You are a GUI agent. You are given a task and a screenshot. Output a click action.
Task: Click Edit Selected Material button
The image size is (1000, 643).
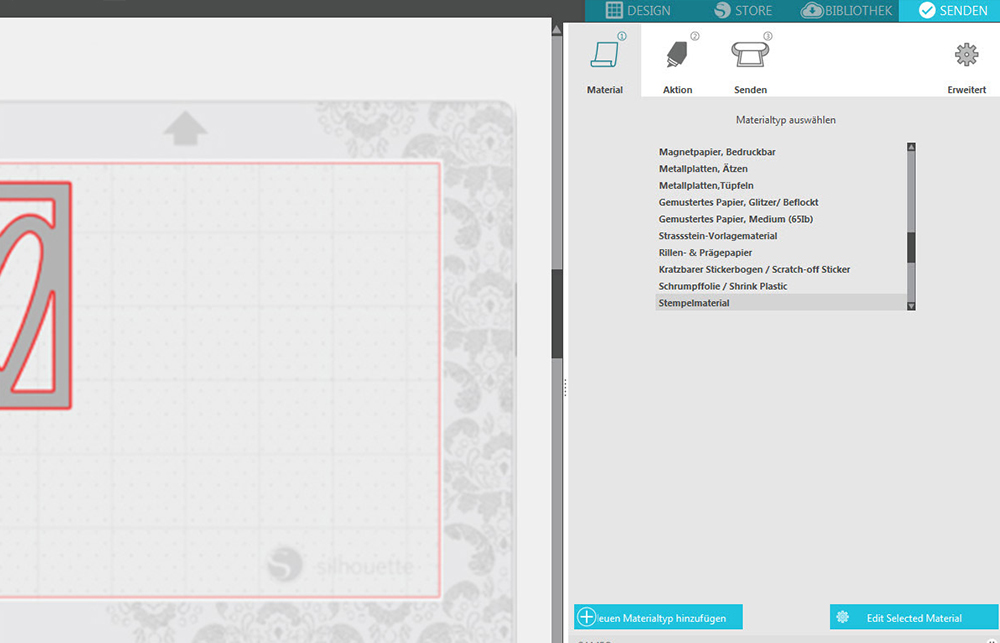[913, 618]
